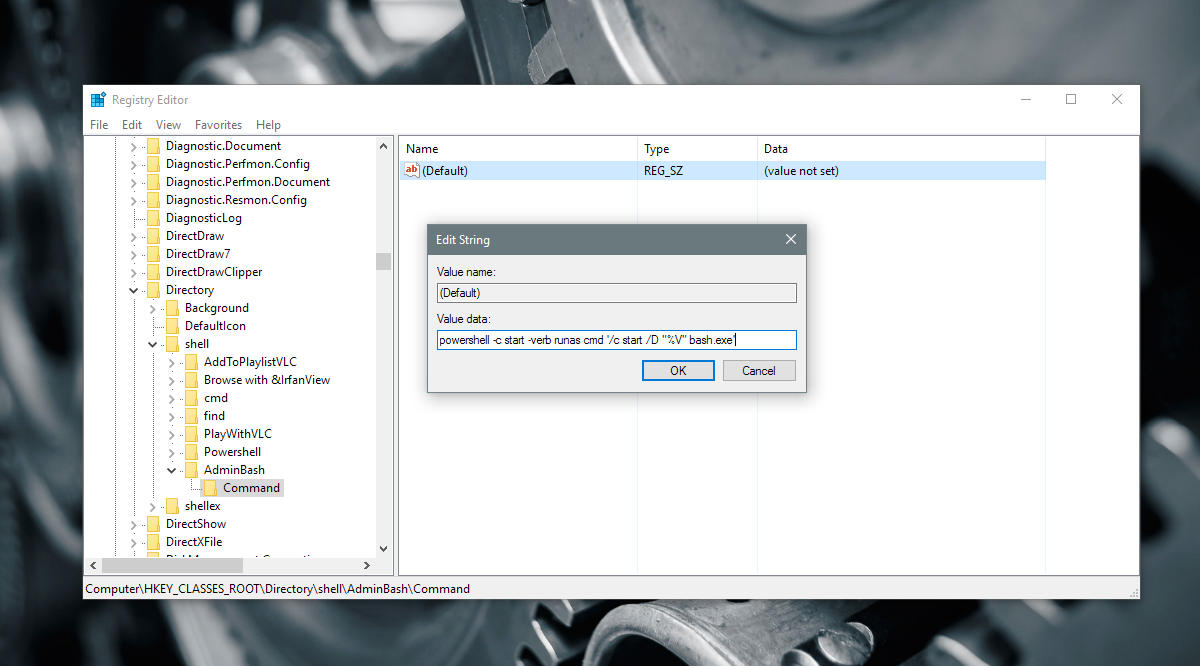Sort values by Data column header

[x=901, y=149]
